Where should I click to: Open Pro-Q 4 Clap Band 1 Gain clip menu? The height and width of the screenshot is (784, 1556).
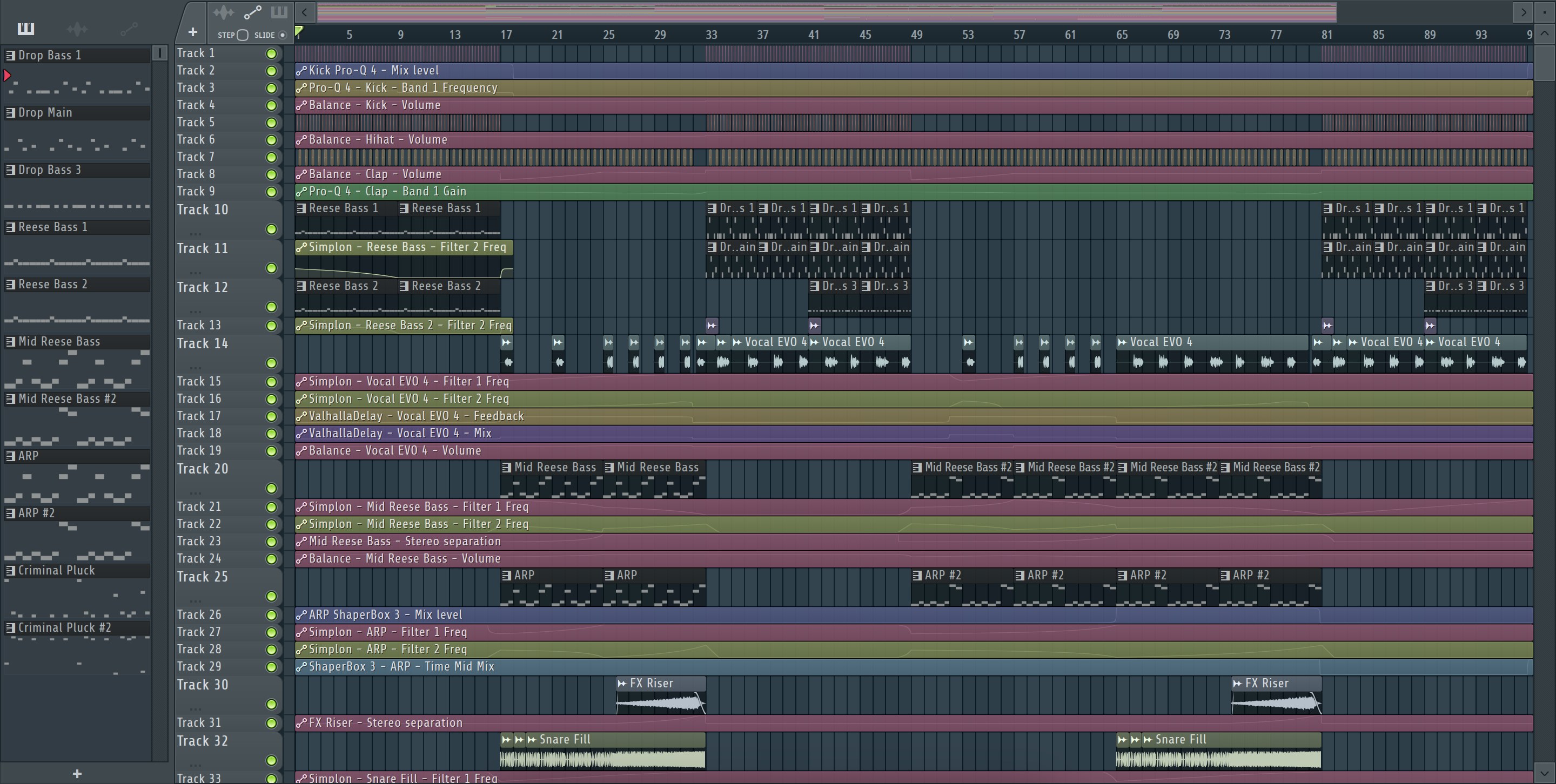point(301,192)
